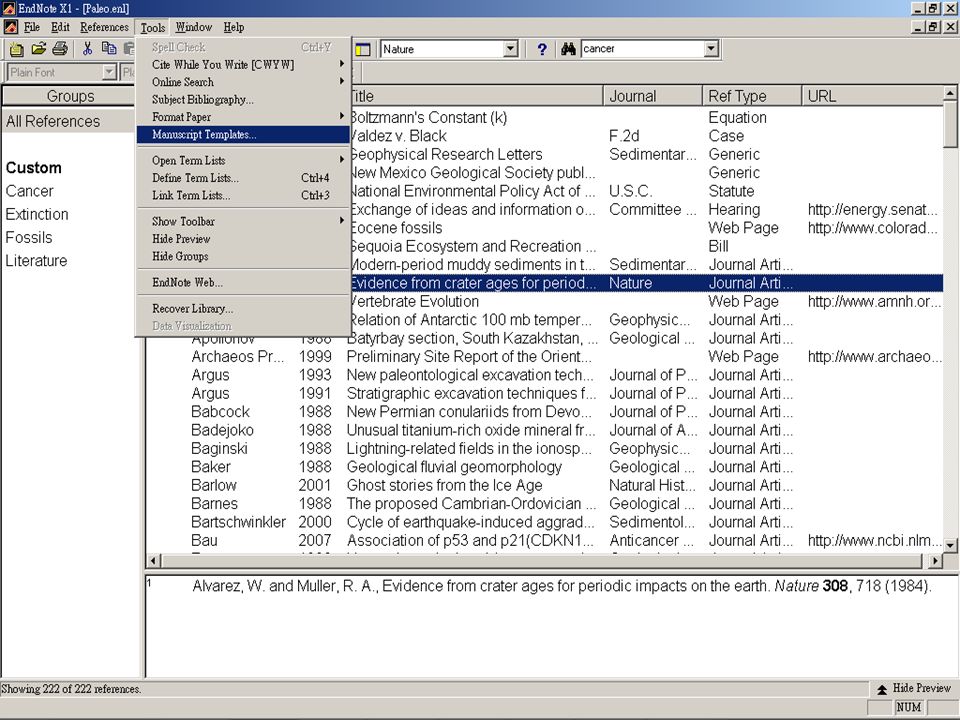Select the Valdez v. Black reference
The width and height of the screenshot is (960, 720).
tap(646, 136)
